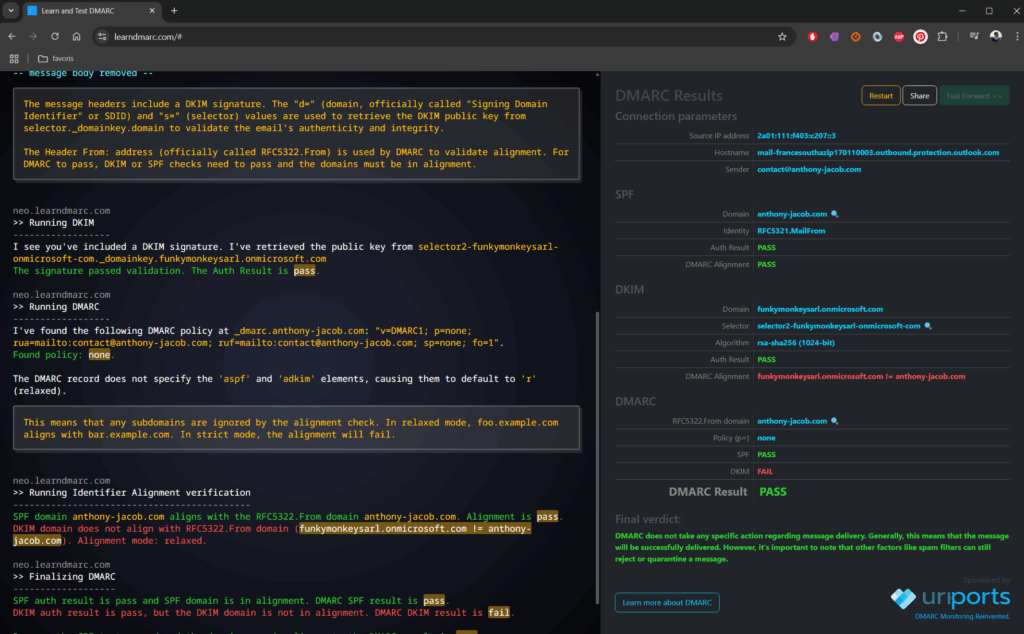Click the DMARC Result PASS text

[x=773, y=492]
